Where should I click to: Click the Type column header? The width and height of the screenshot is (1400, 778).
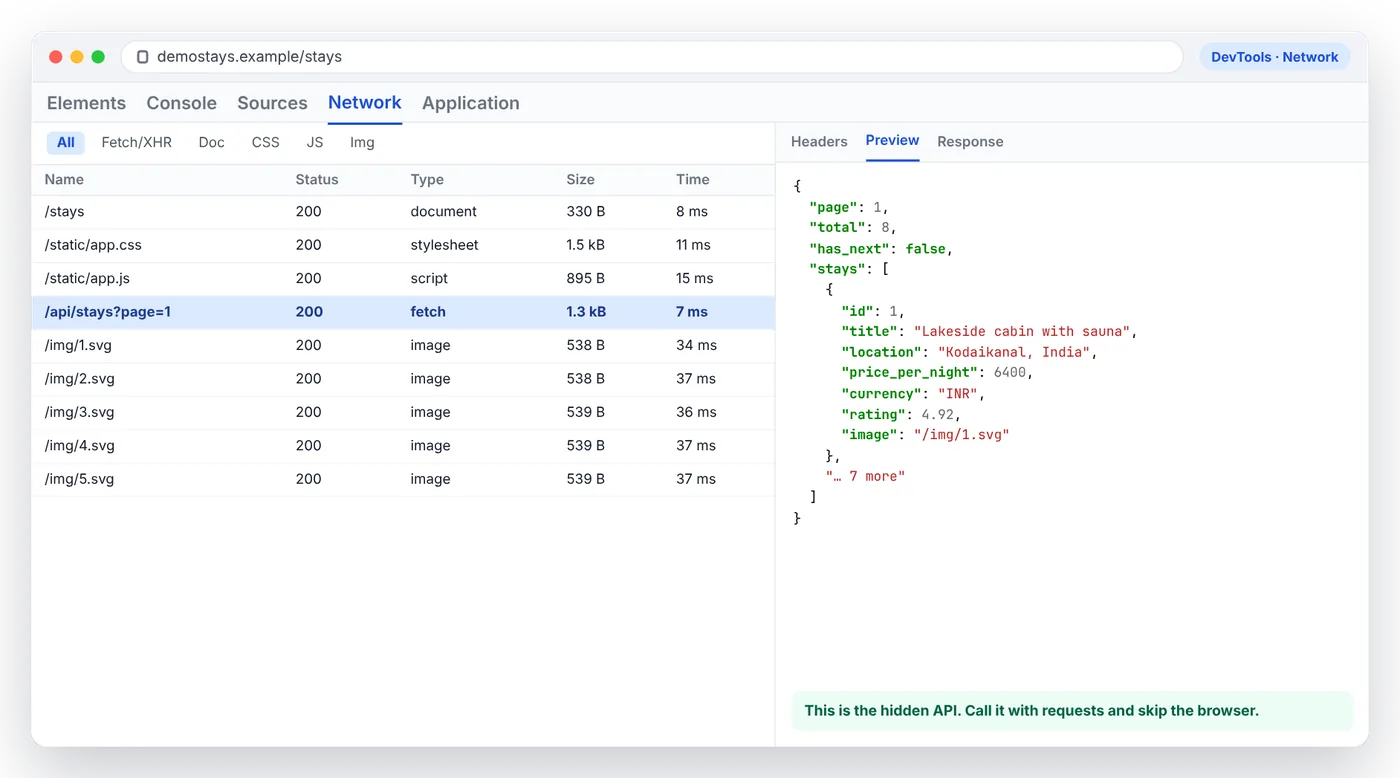[427, 180]
